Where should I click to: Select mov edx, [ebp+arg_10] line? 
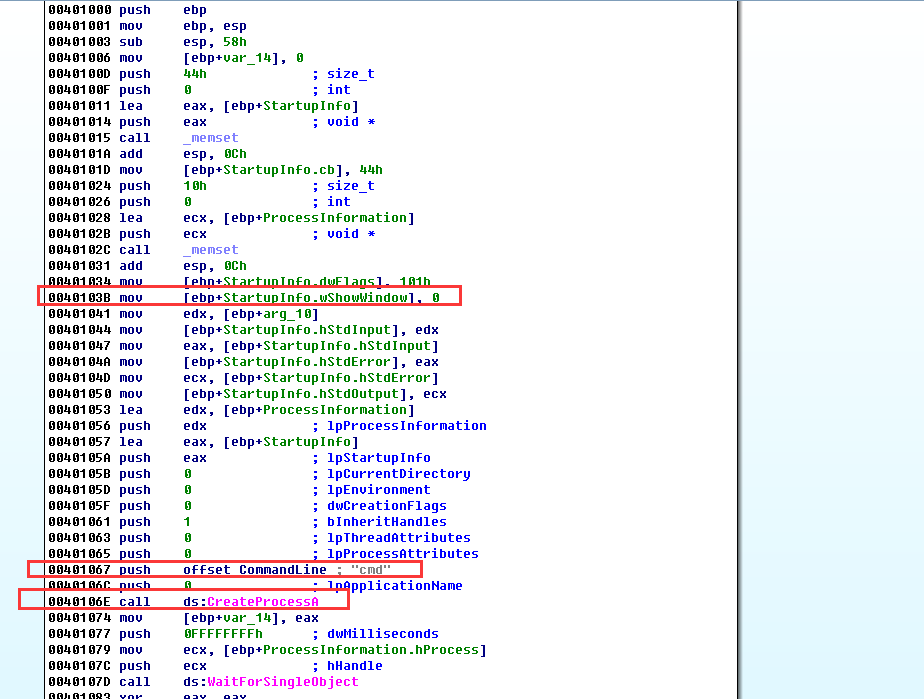183,314
